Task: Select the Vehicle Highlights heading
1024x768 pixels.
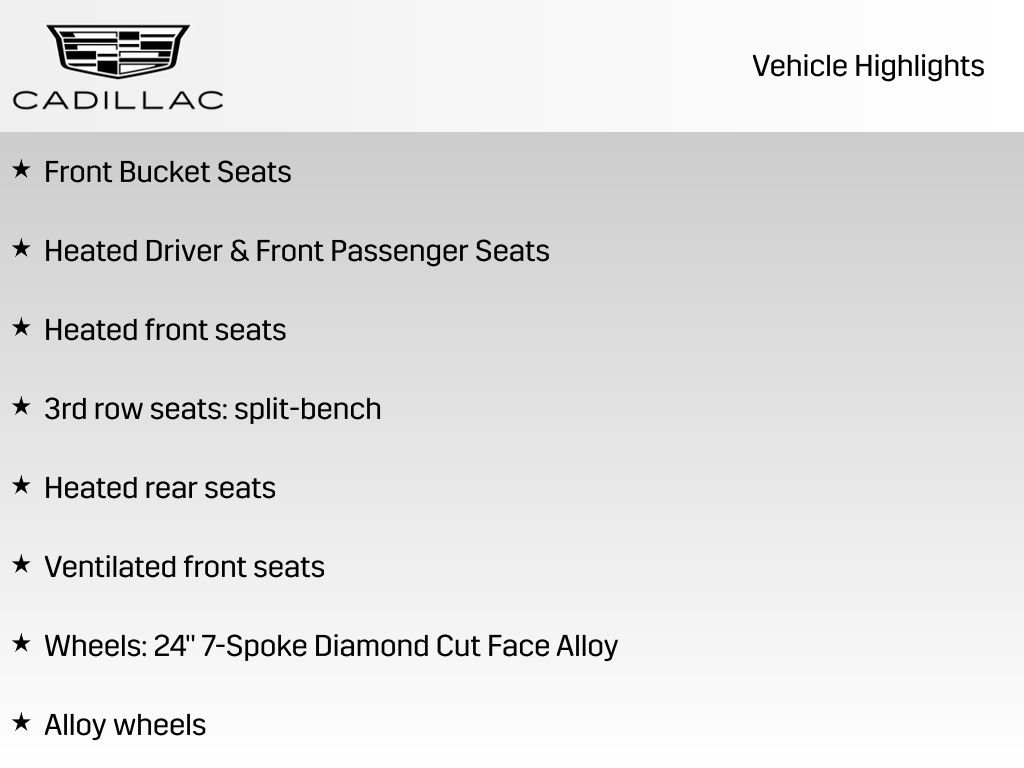Action: 868,66
